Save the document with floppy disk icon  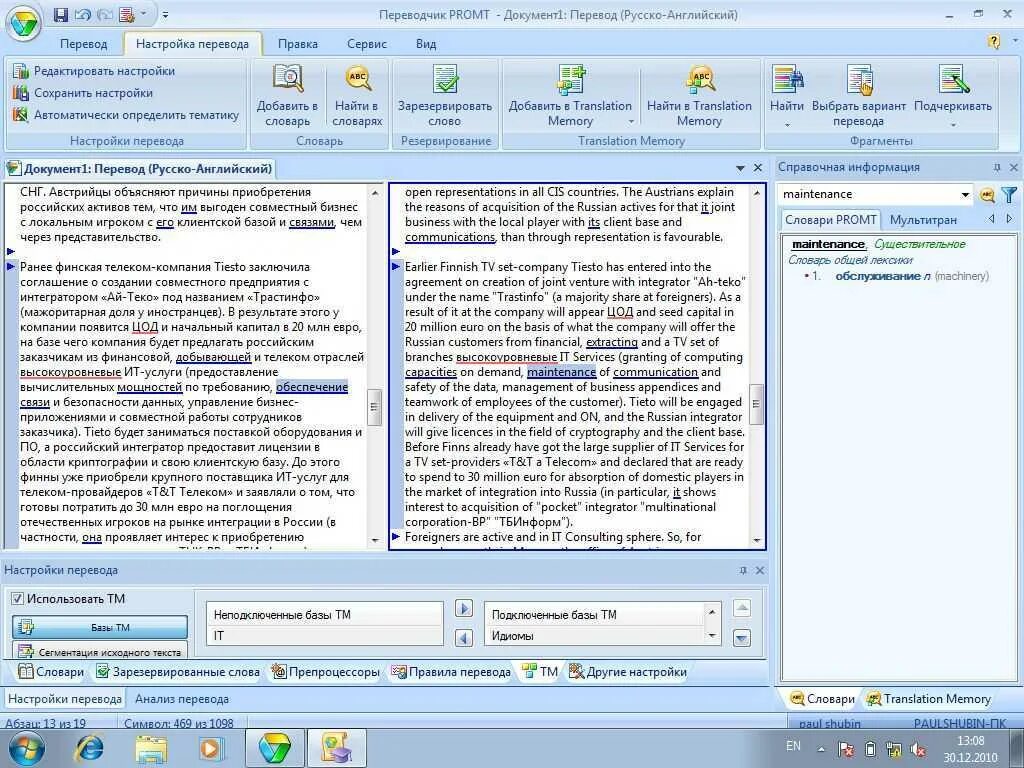61,14
